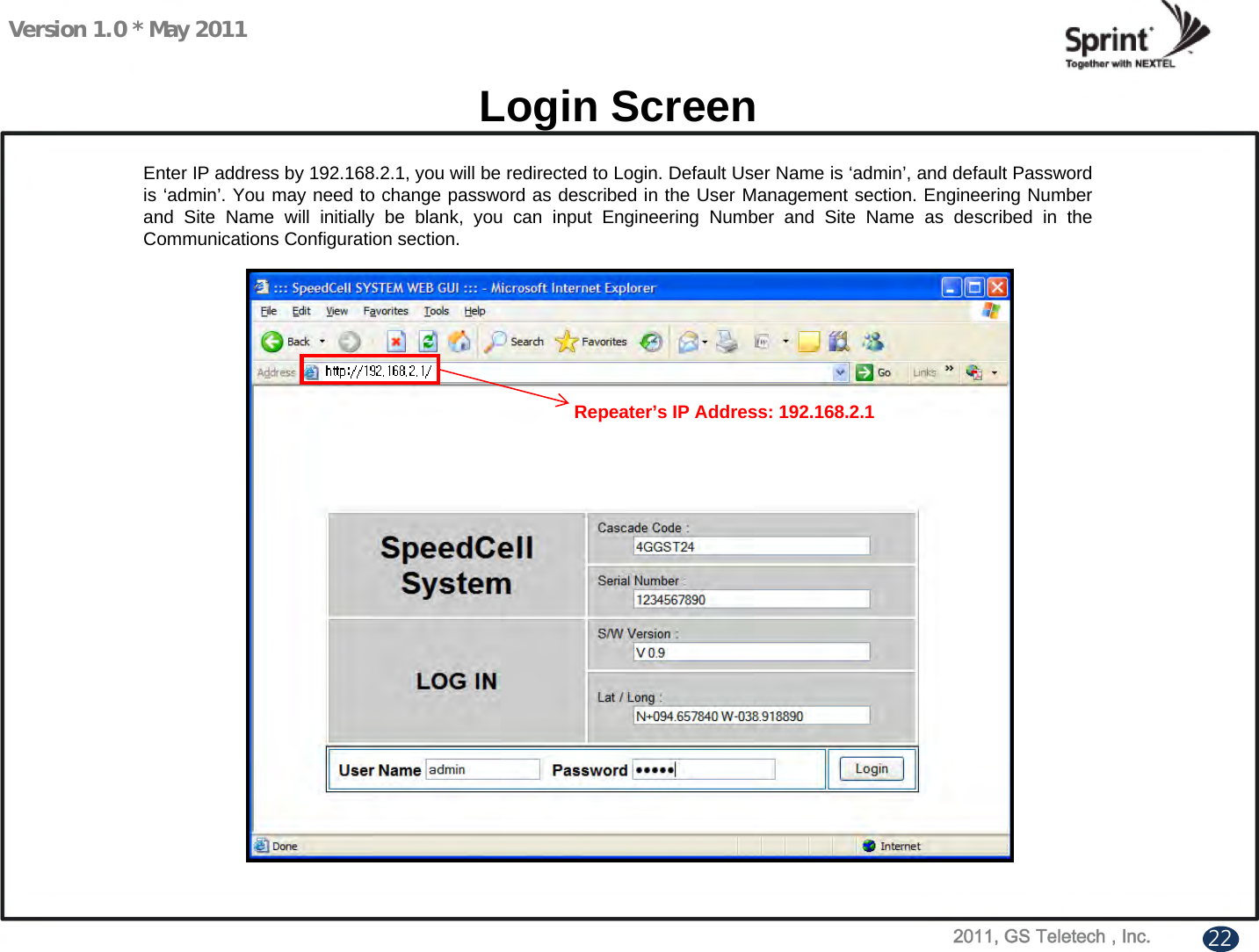1259x952 pixels.
Task: Open the dropdown arrow right of Links
Action: point(995,372)
